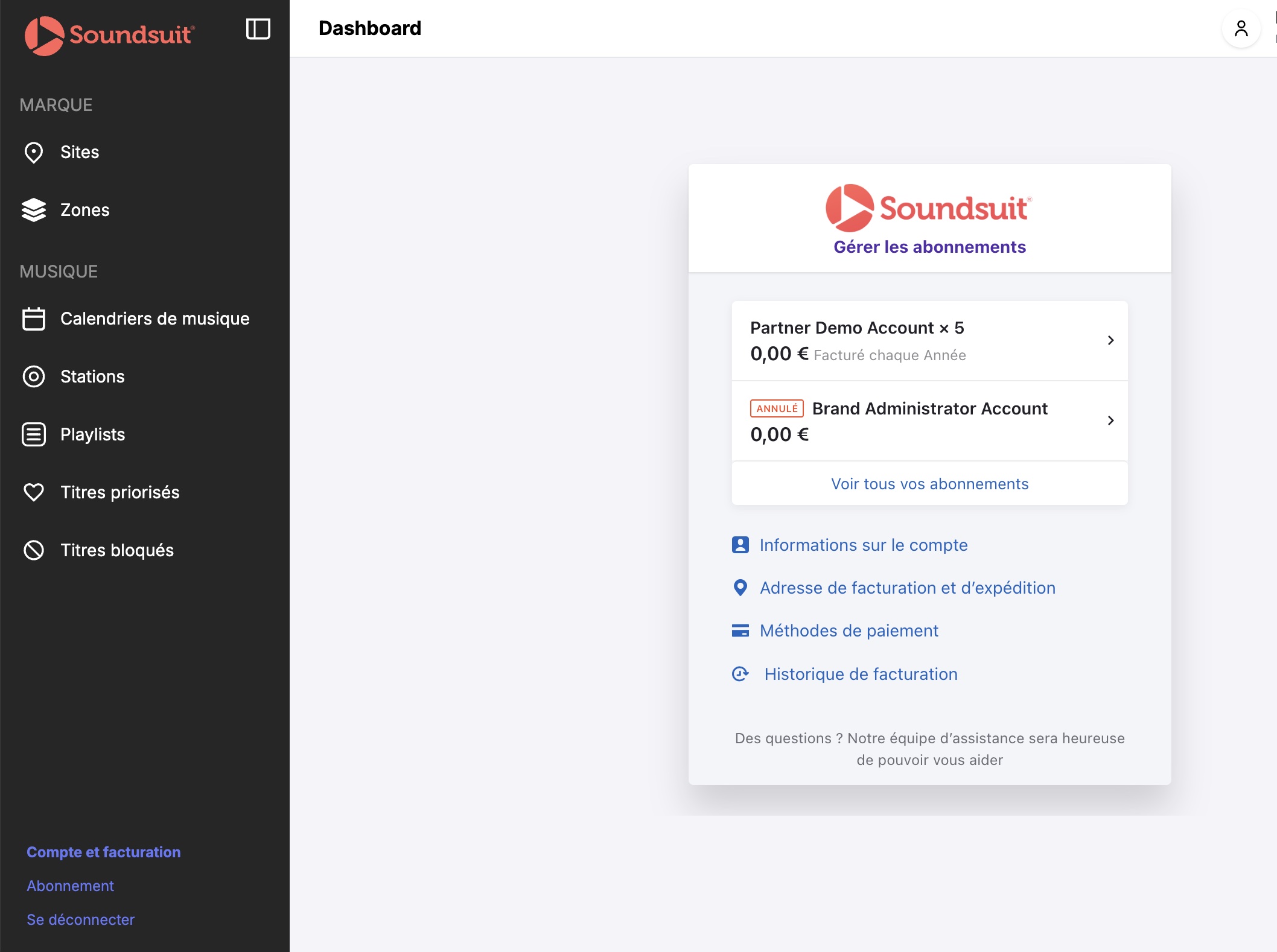Click the music calendar icon
Image resolution: width=1277 pixels, height=952 pixels.
[x=34, y=319]
